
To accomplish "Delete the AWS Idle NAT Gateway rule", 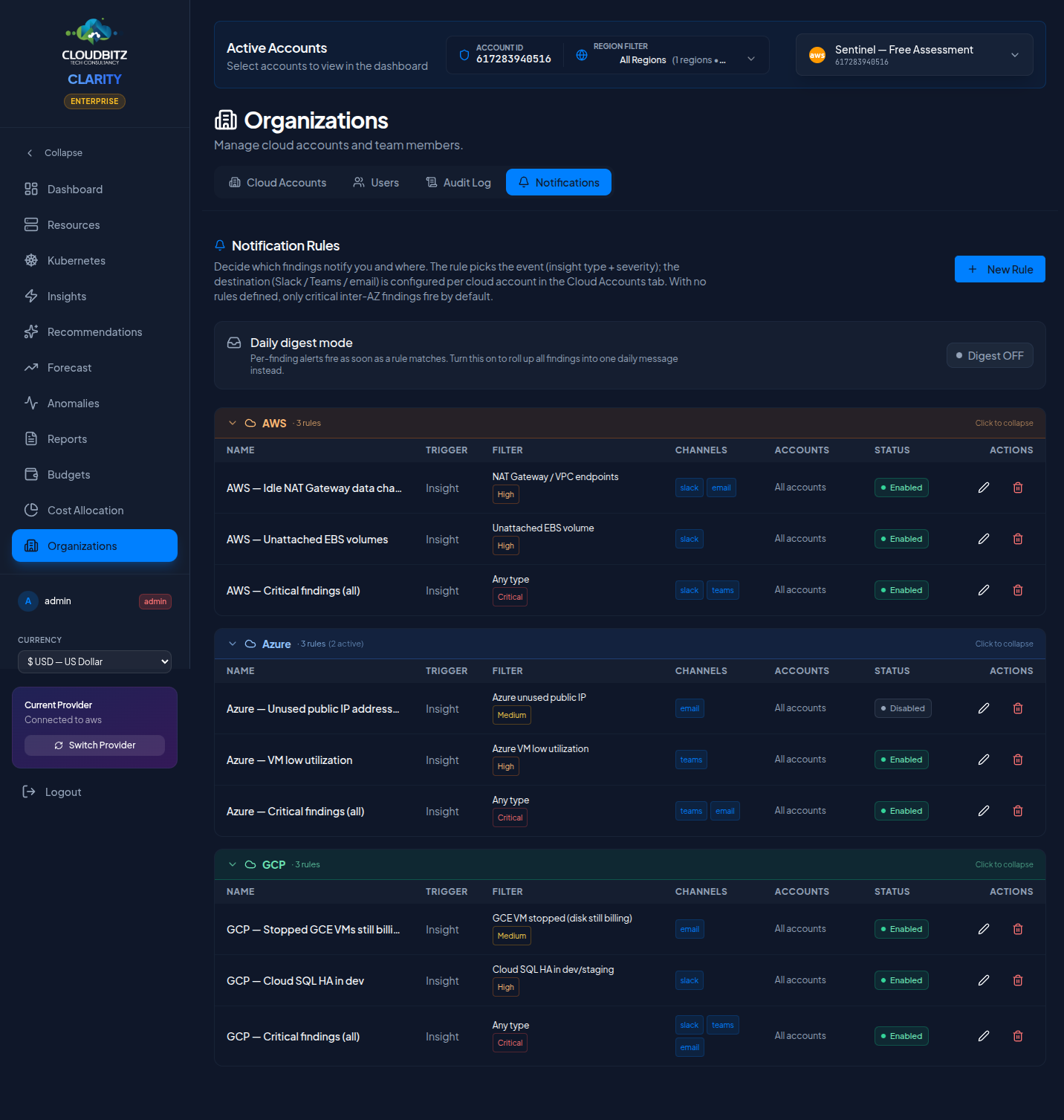I will tap(1018, 488).
